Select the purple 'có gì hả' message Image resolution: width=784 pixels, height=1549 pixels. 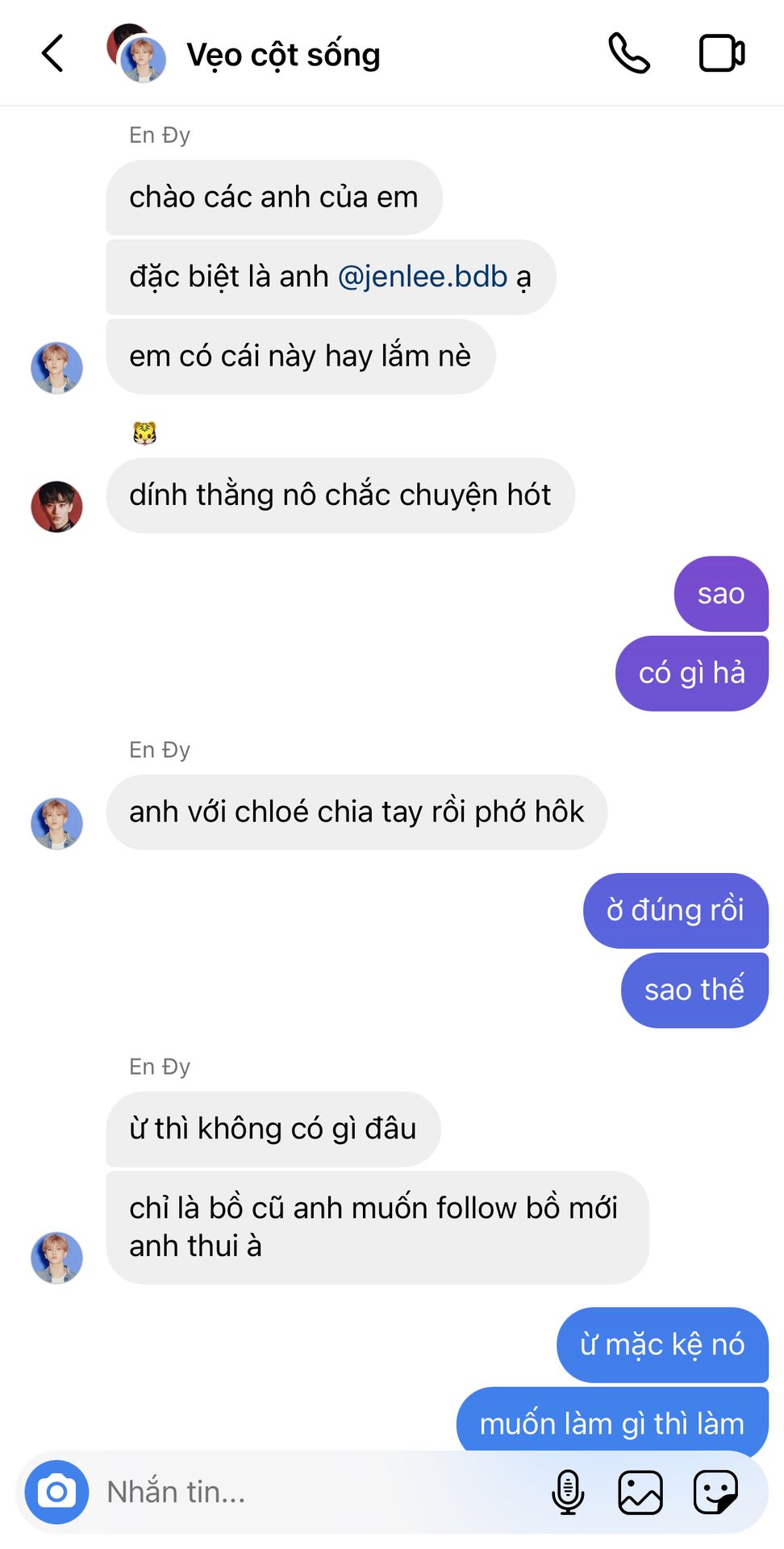coord(692,674)
